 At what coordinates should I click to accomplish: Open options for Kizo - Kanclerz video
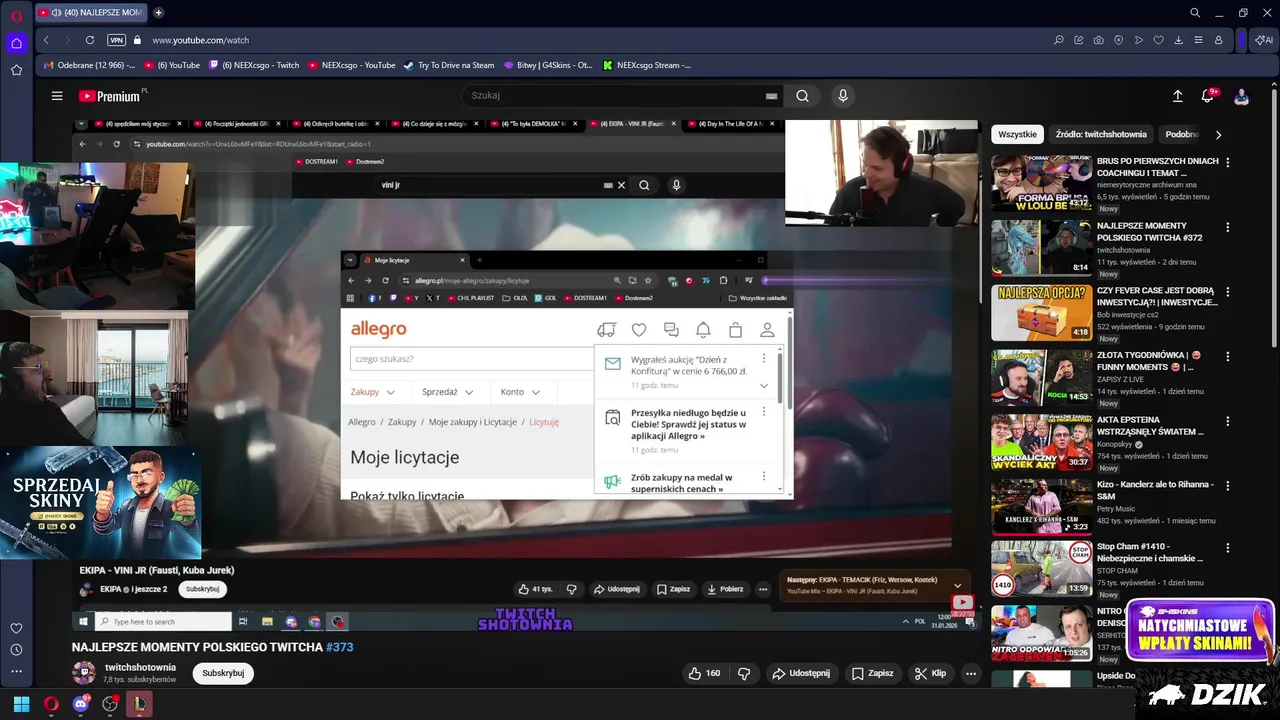pyautogui.click(x=1228, y=485)
